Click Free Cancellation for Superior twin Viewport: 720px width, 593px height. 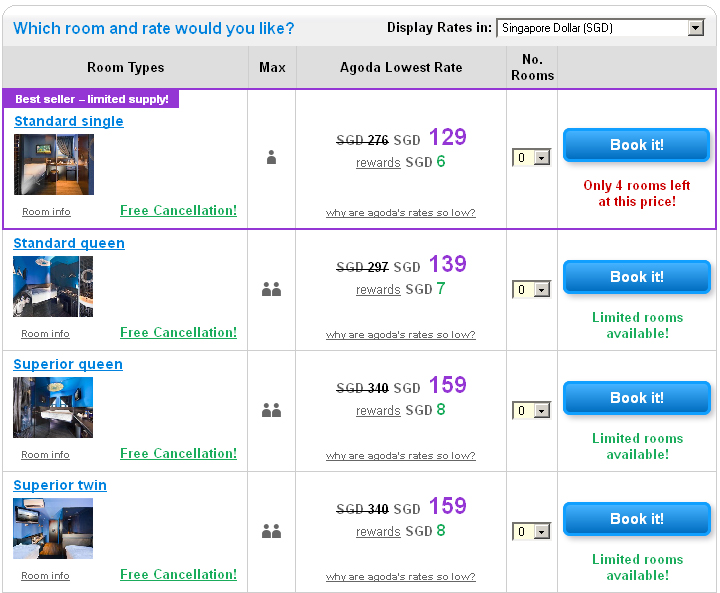pos(179,574)
